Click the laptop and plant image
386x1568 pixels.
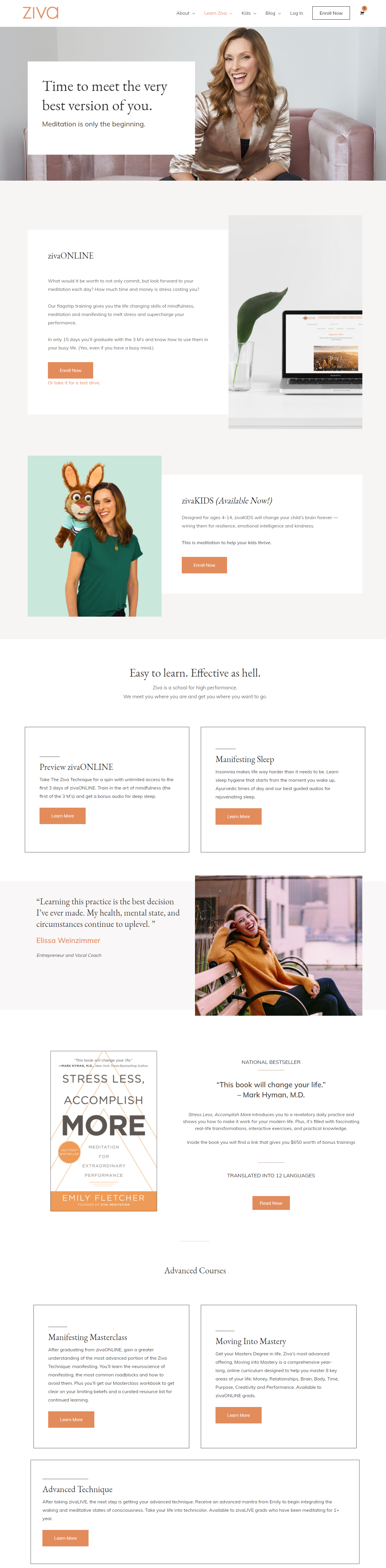(295, 322)
